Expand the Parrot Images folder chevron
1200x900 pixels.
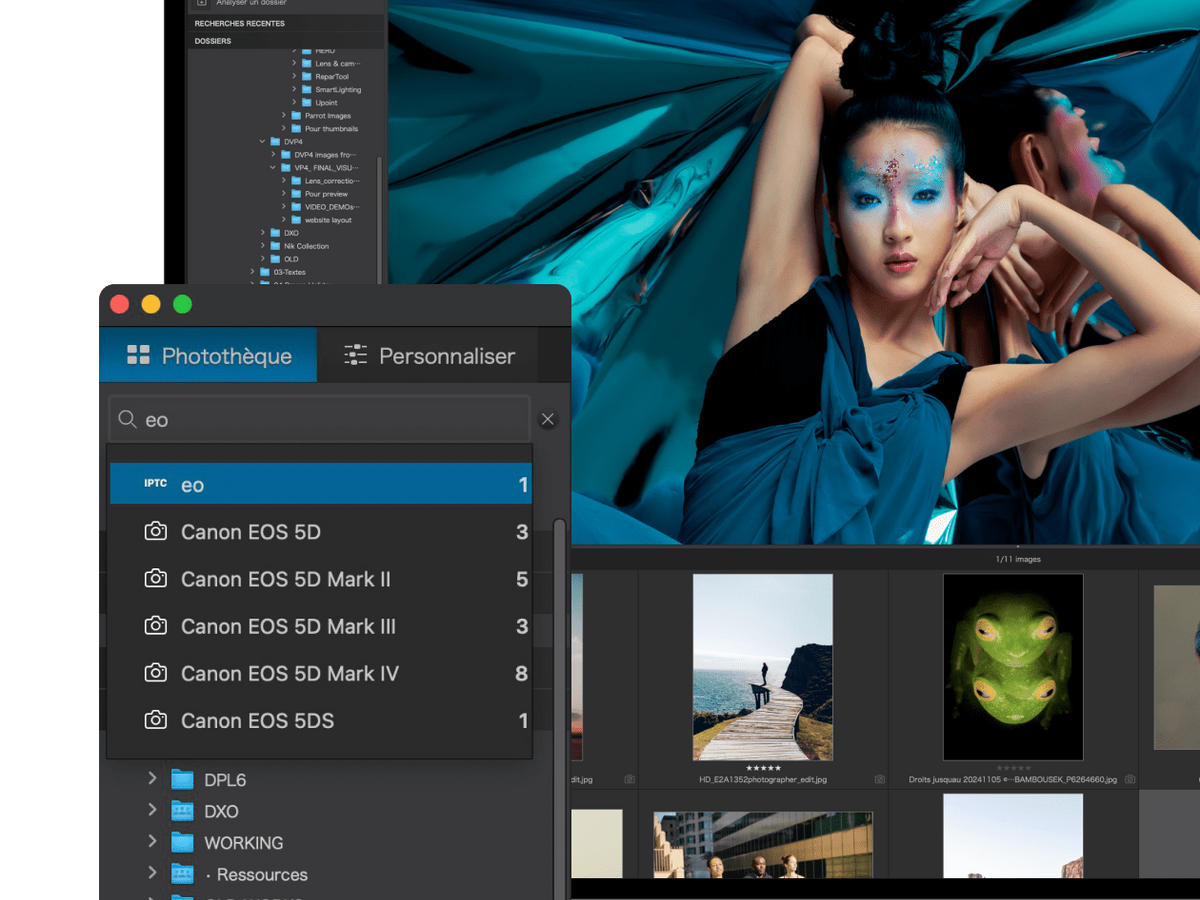pyautogui.click(x=284, y=116)
